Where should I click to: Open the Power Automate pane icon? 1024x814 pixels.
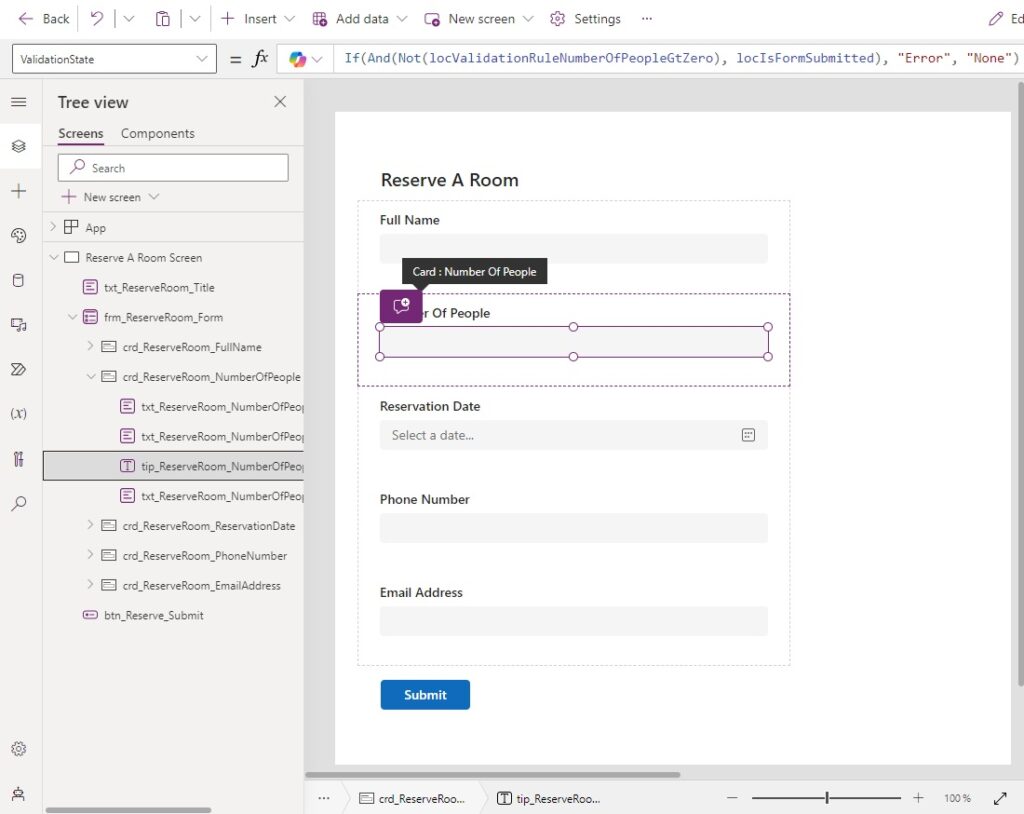(20, 369)
